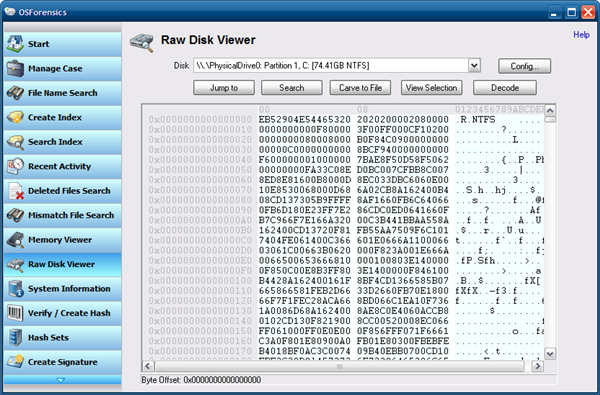
Task: Open System Information
Action: 62,289
